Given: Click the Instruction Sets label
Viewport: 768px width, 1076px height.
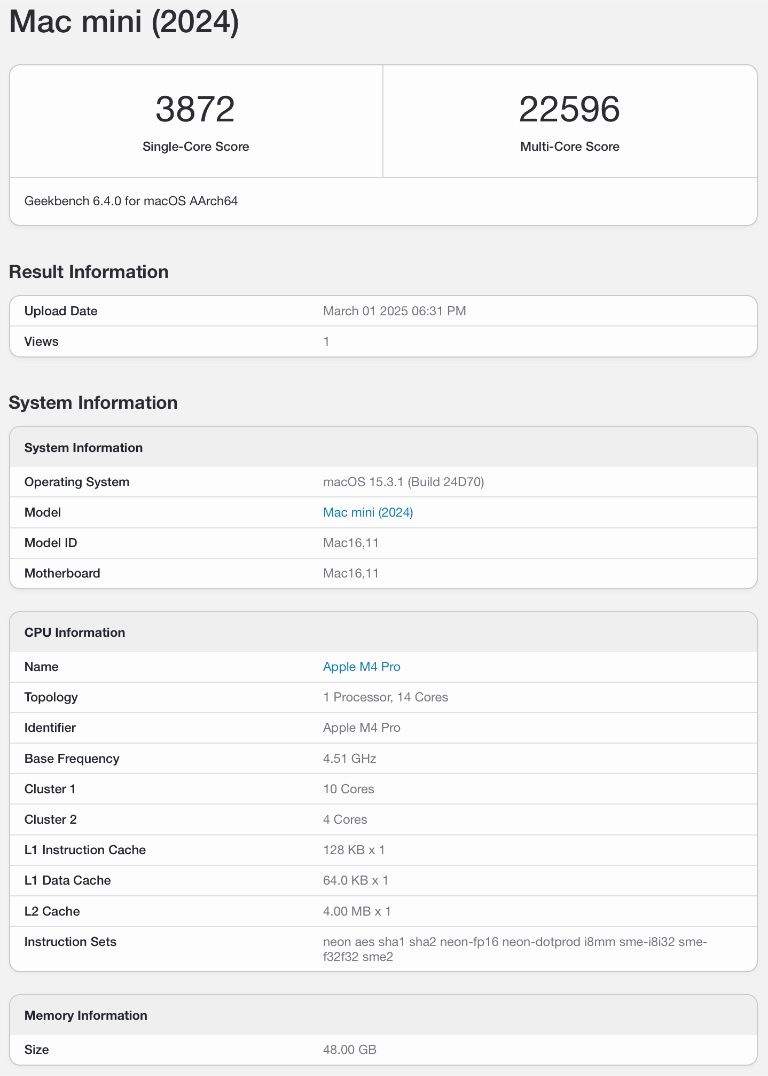Looking at the screenshot, I should coord(70,942).
